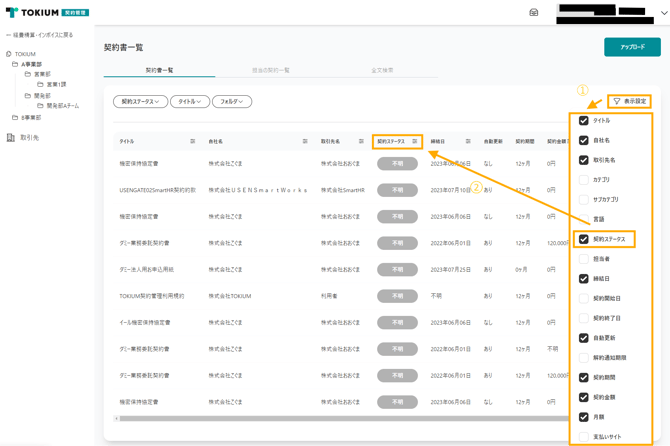670x446 pixels.
Task: Open the 自社名 column menu icon
Action: coord(305,142)
